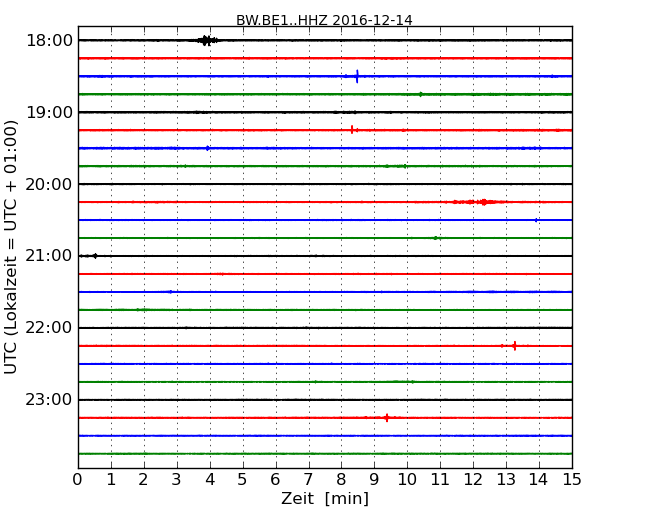Select the red spike on the 23:15 trace
The width and height of the screenshot is (650, 520).
pyautogui.click(x=387, y=418)
